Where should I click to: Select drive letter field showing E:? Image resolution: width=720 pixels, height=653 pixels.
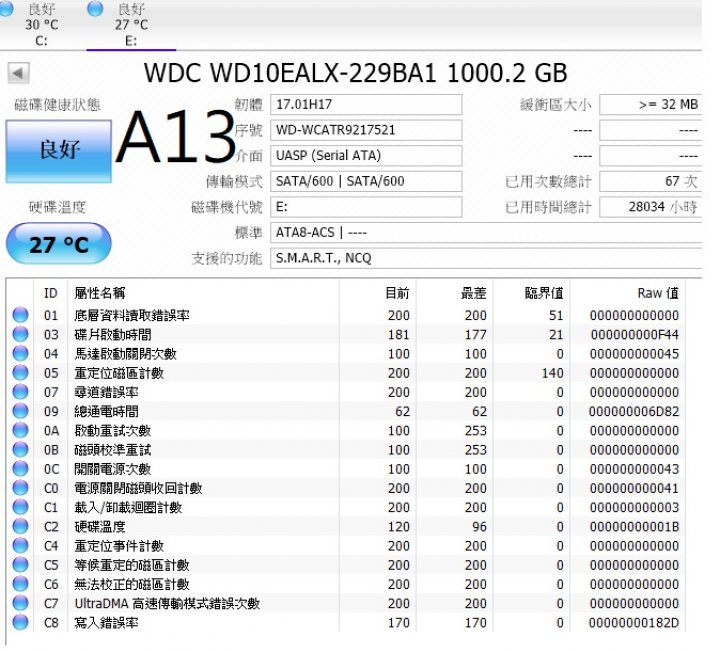pos(366,207)
